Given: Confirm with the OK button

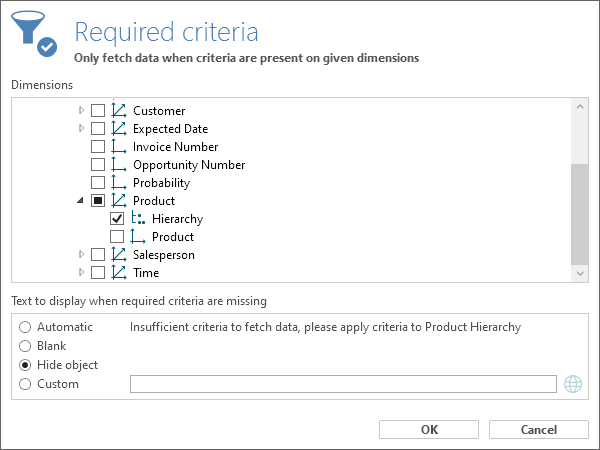Looking at the screenshot, I should click(x=429, y=429).
